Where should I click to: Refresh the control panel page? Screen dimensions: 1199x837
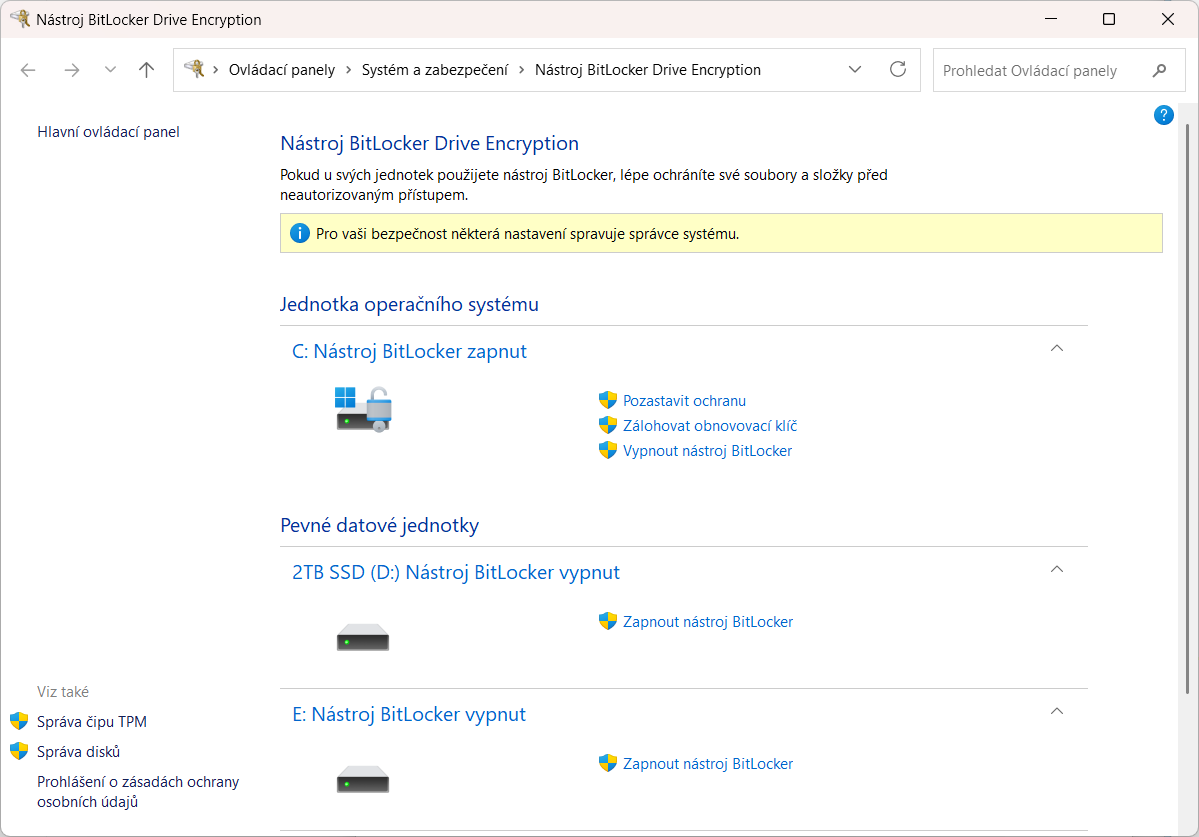[x=898, y=70]
